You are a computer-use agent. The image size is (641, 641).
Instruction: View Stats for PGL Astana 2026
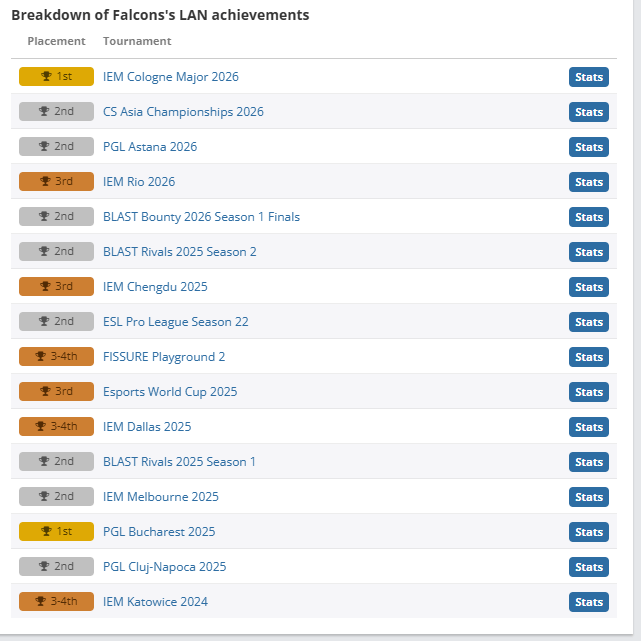[x=589, y=147]
